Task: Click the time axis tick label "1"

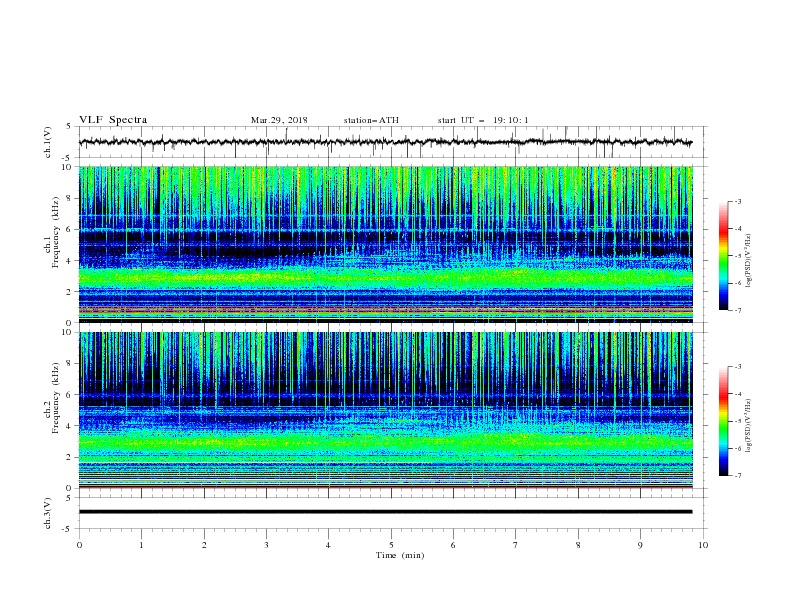Action: pos(141,545)
